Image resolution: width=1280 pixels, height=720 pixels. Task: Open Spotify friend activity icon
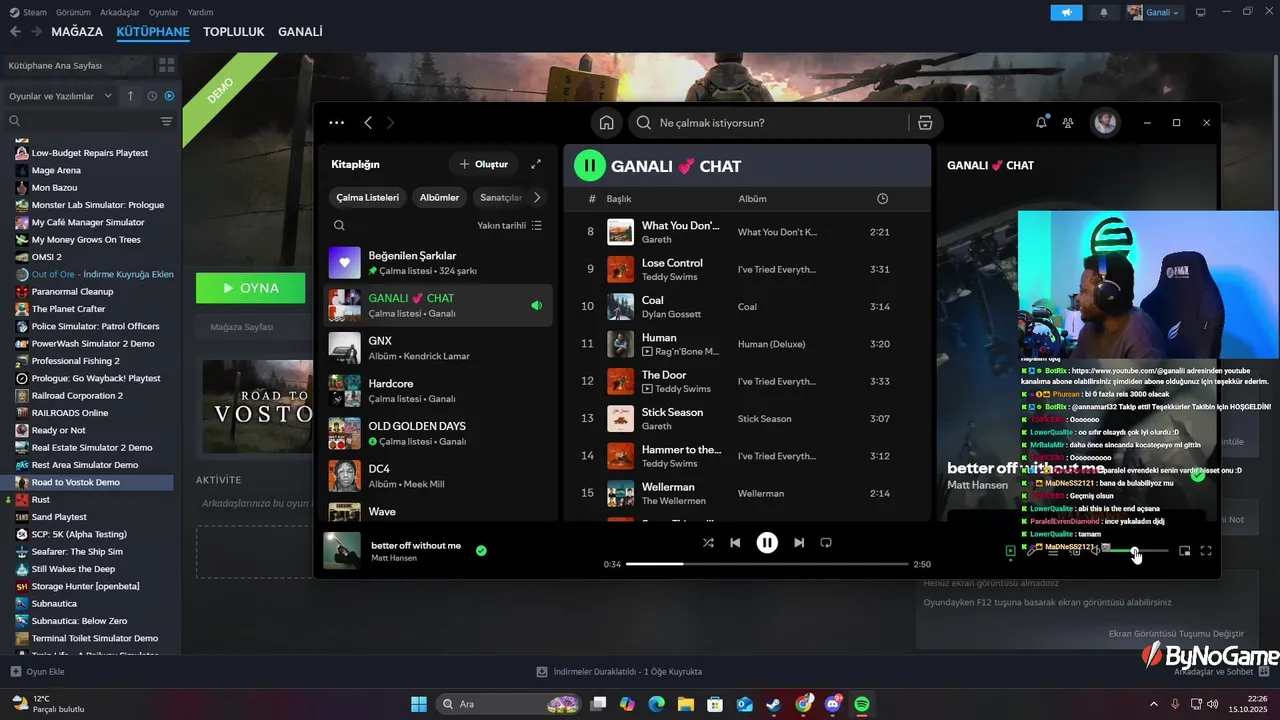pyautogui.click(x=1068, y=123)
